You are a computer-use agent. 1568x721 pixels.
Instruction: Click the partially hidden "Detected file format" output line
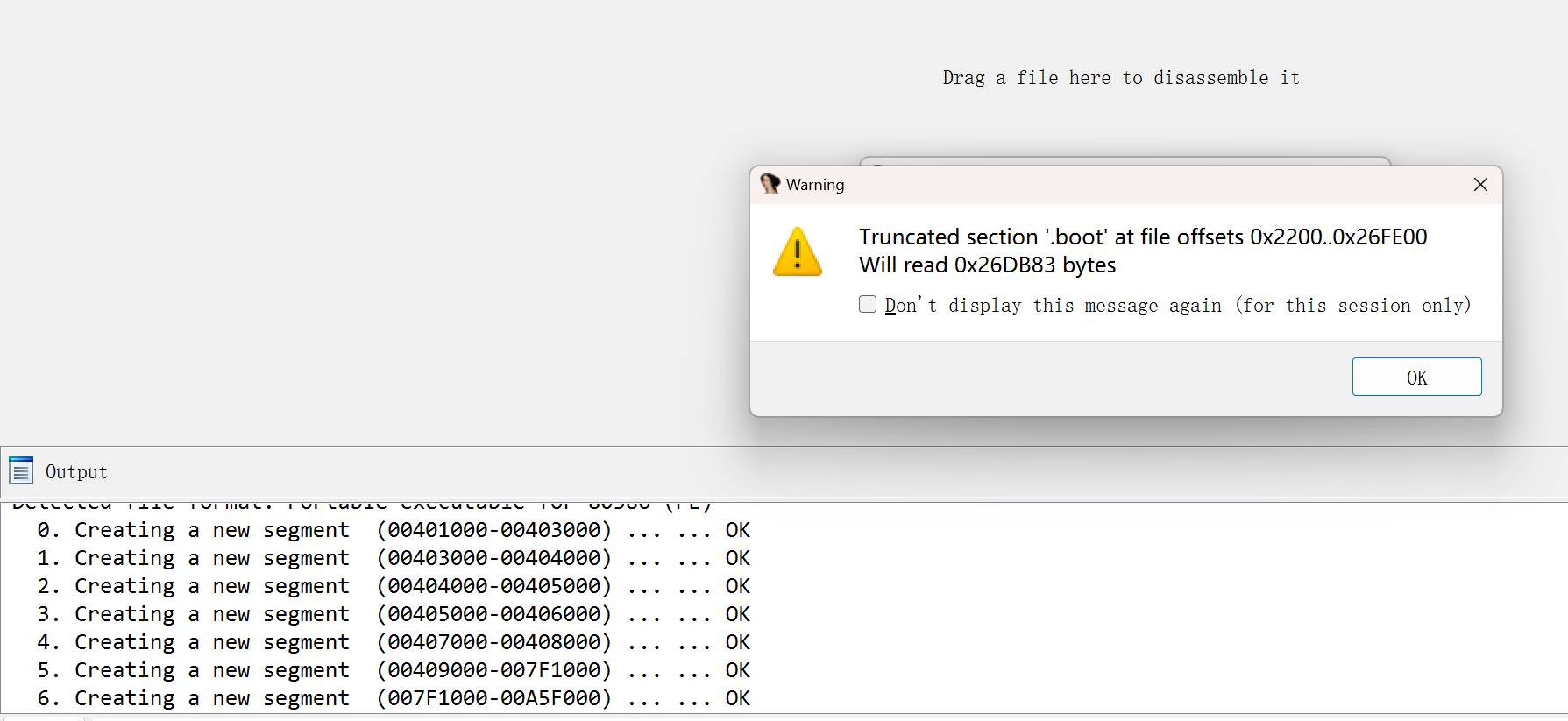point(359,505)
